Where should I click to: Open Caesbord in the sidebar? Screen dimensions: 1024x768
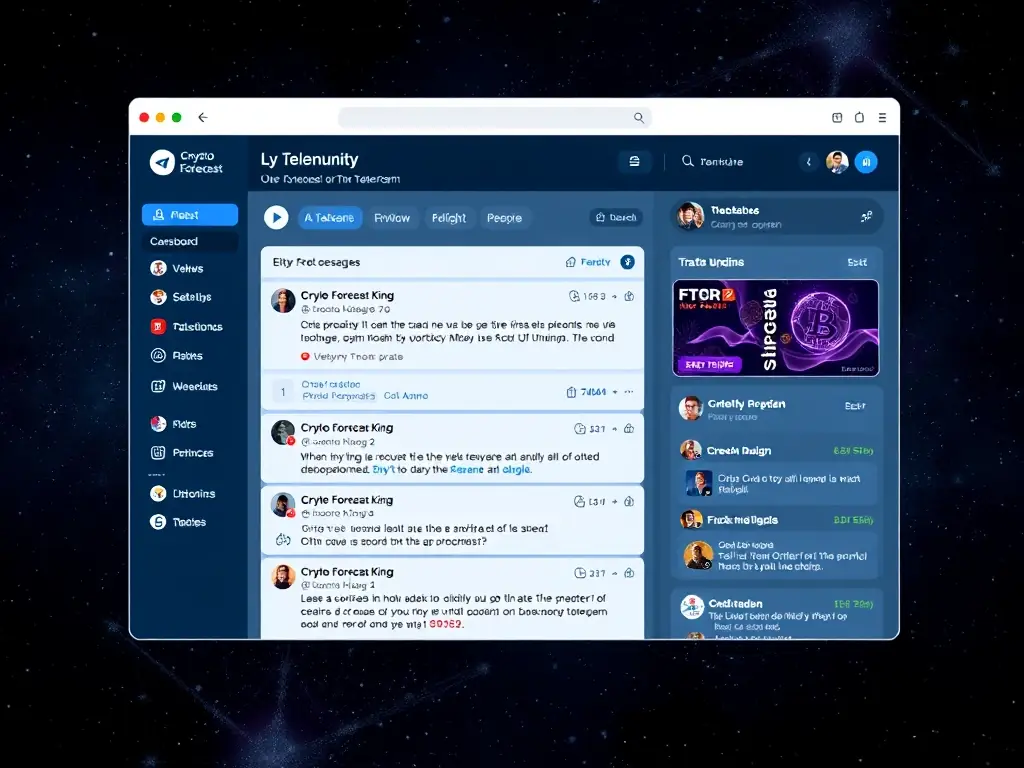(190, 242)
